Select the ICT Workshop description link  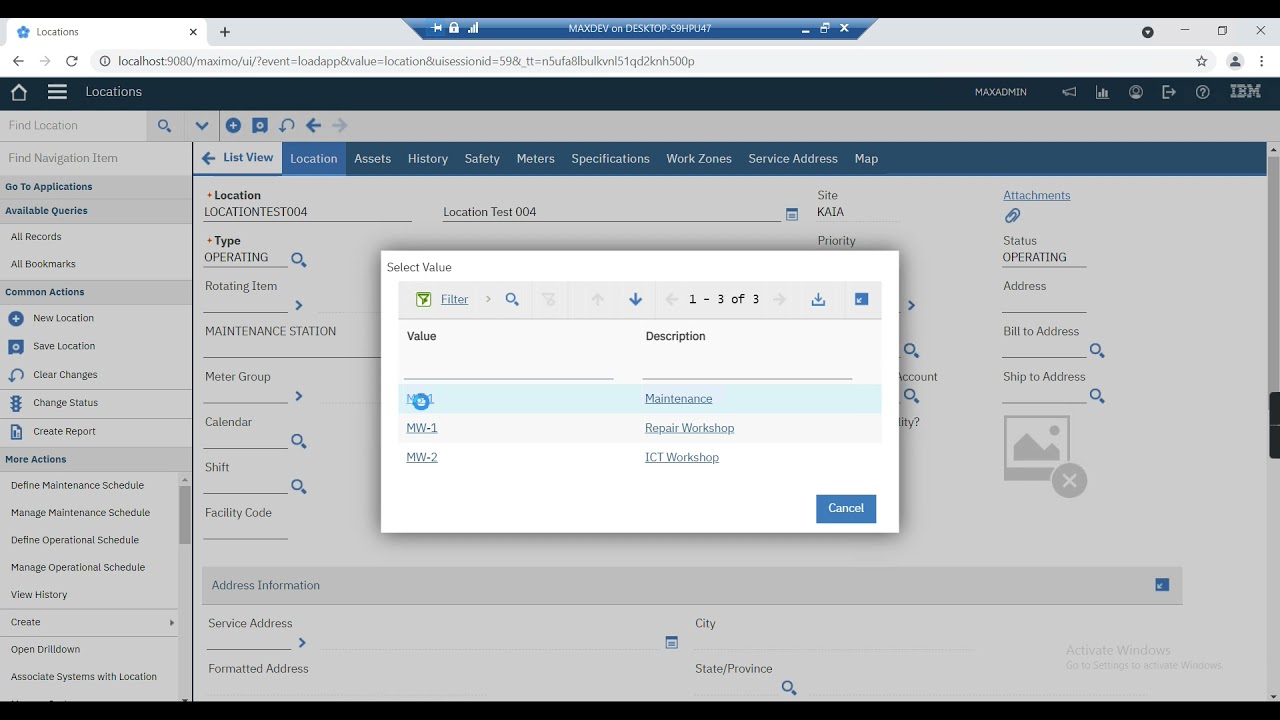(x=682, y=457)
